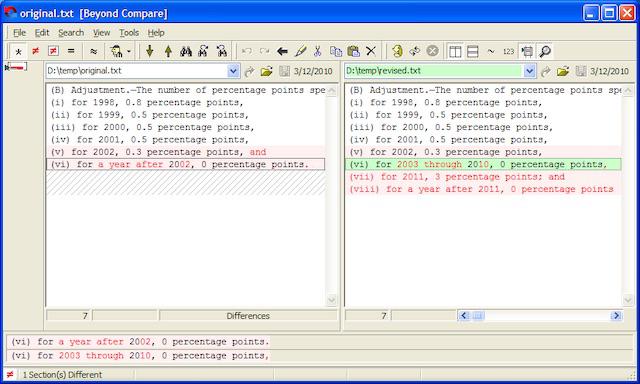Select right line '(vii) for 2011, 3 percentage points'
640x384 pixels.
pyautogui.click(x=483, y=177)
